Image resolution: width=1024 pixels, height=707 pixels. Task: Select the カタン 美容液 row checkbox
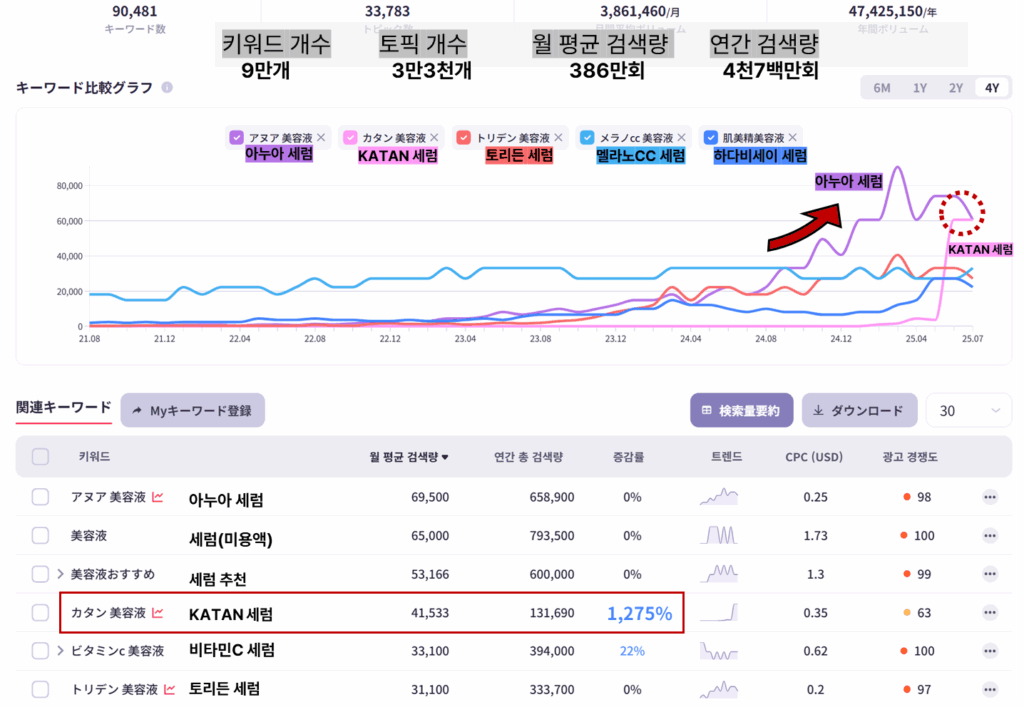(40, 612)
